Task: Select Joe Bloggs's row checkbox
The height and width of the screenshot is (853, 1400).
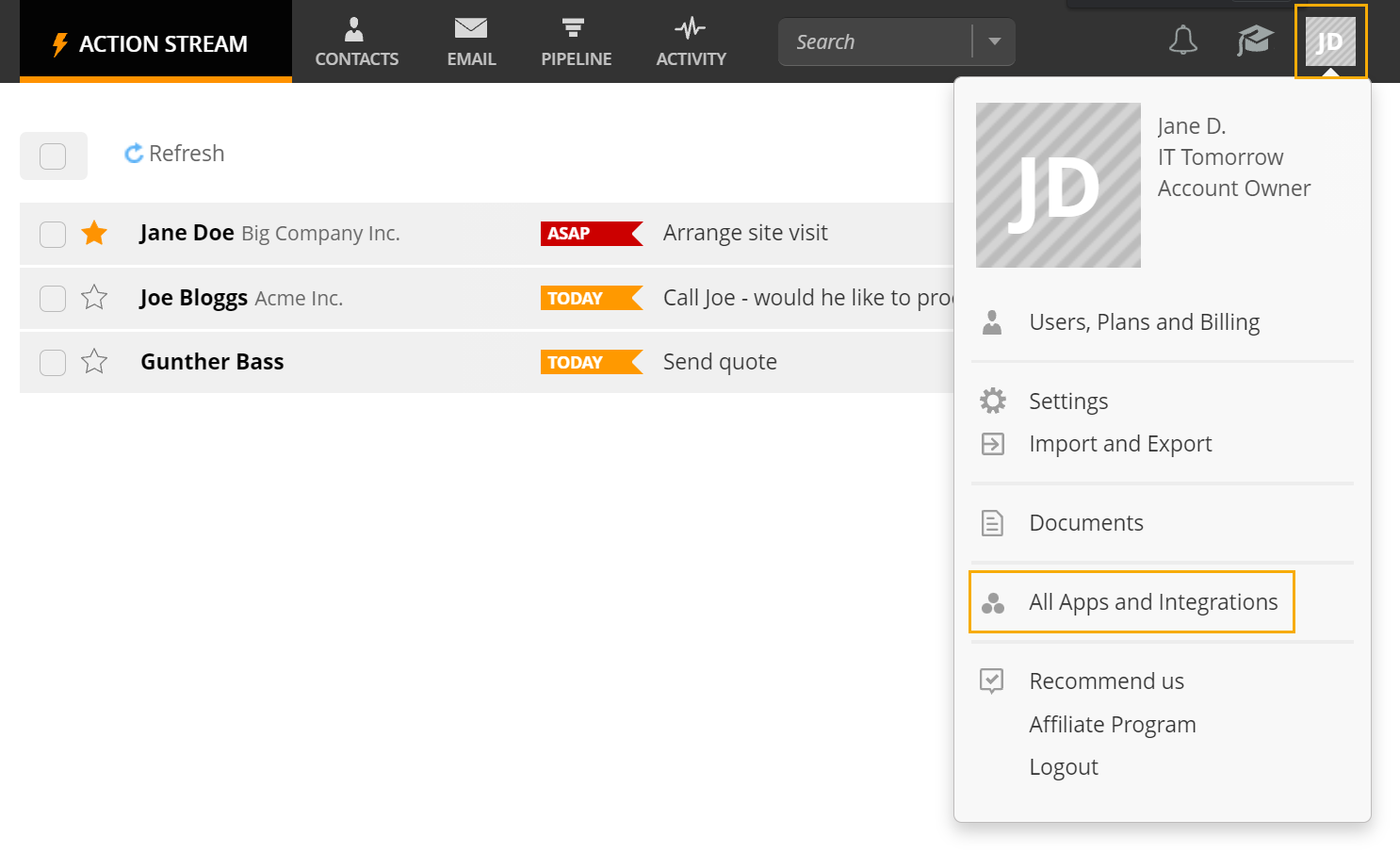Action: [52, 298]
